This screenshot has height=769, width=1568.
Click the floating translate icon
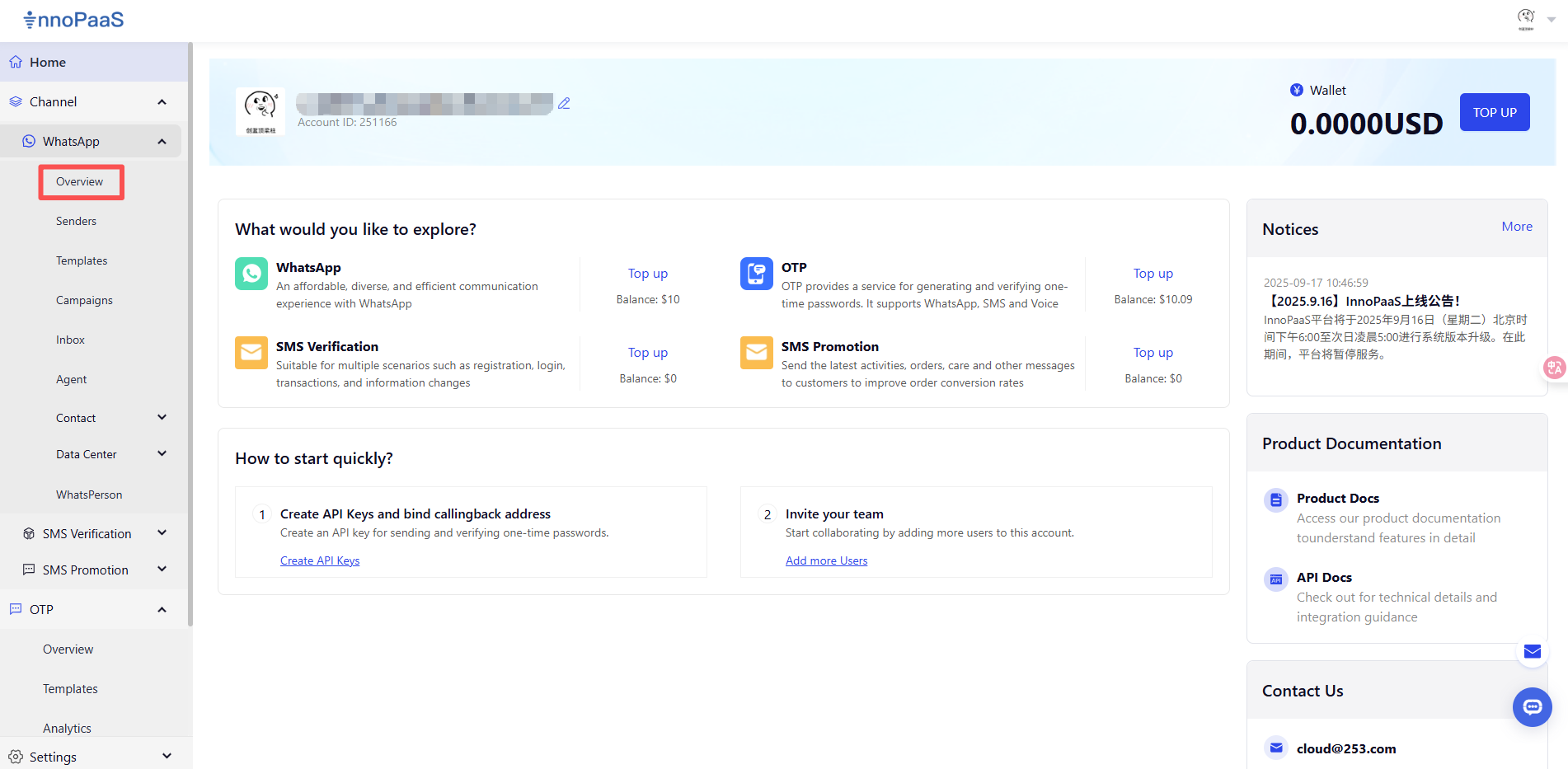coord(1555,368)
